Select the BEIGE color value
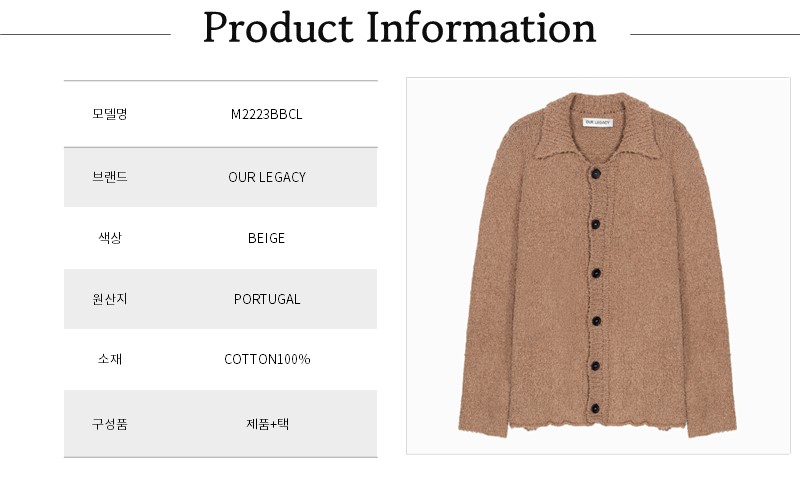The height and width of the screenshot is (491, 800). click(266, 238)
